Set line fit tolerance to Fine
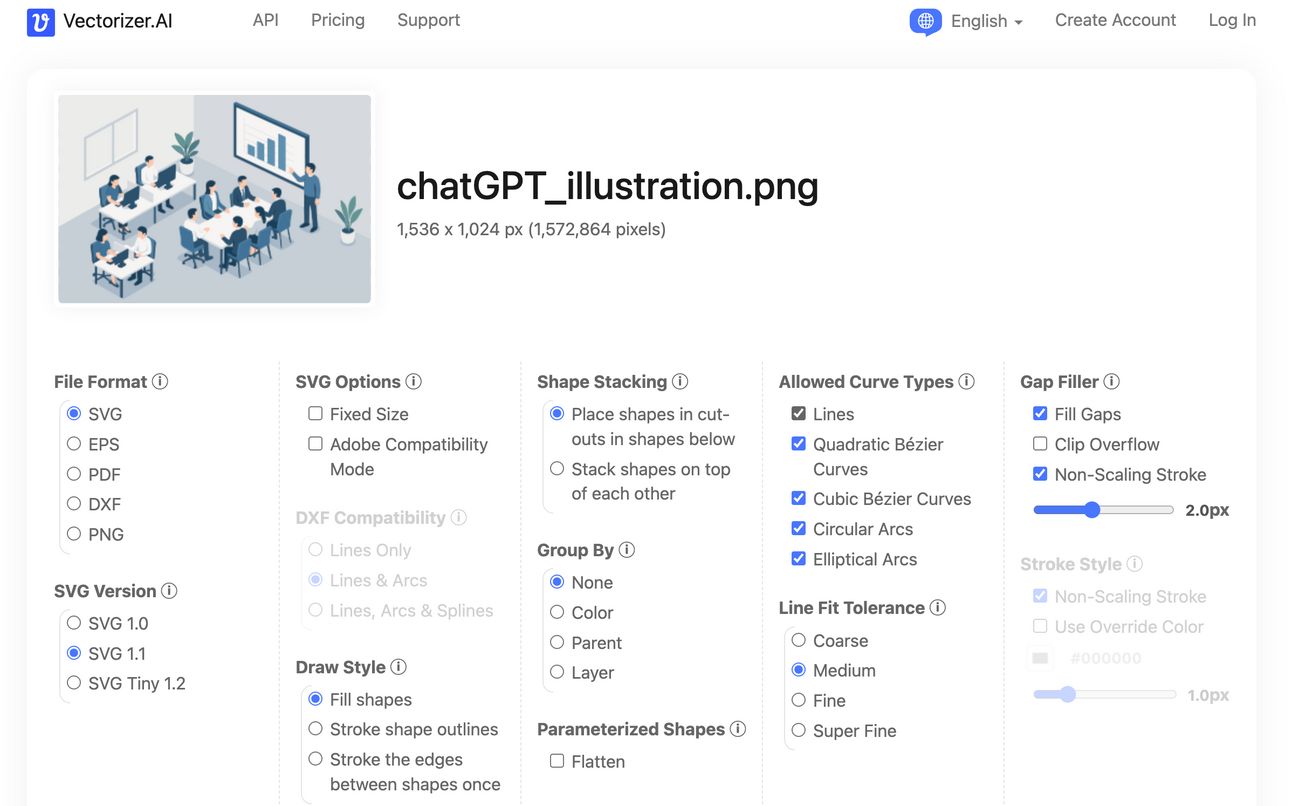Viewport: 1292px width, 806px height. 798,699
